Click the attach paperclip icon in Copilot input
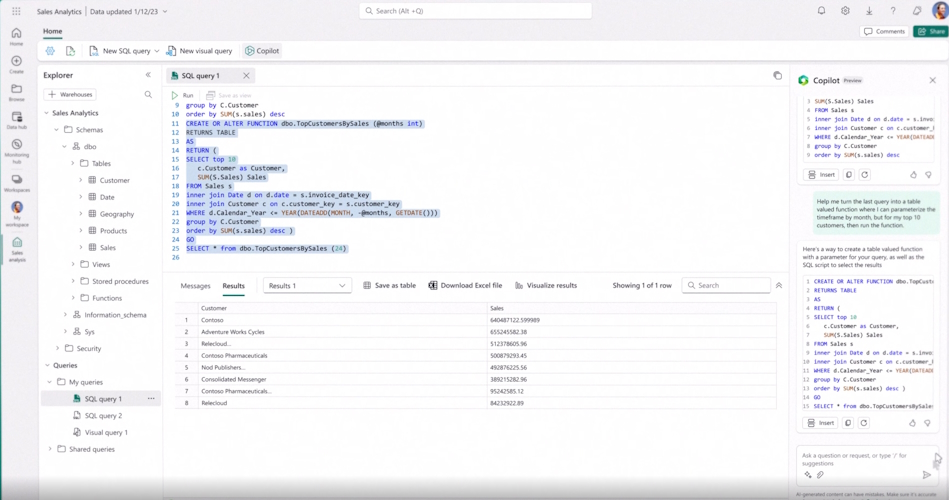 pos(820,475)
